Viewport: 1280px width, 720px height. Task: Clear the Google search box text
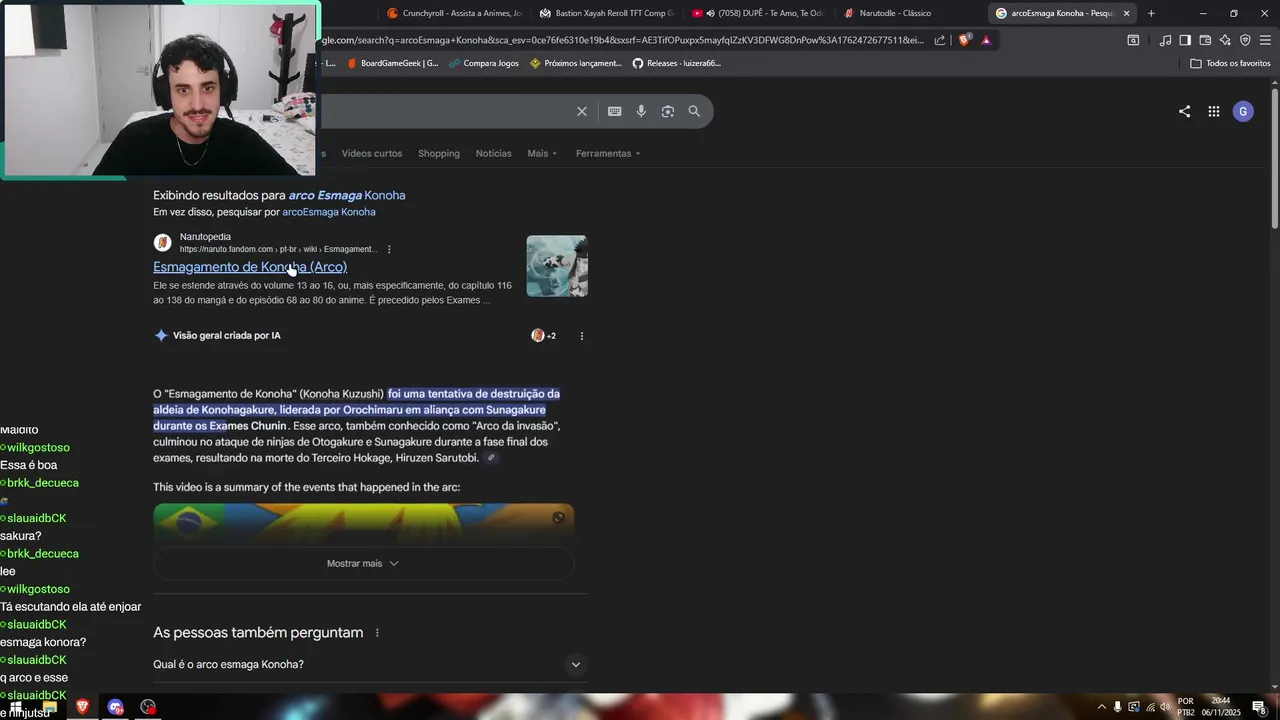point(582,111)
